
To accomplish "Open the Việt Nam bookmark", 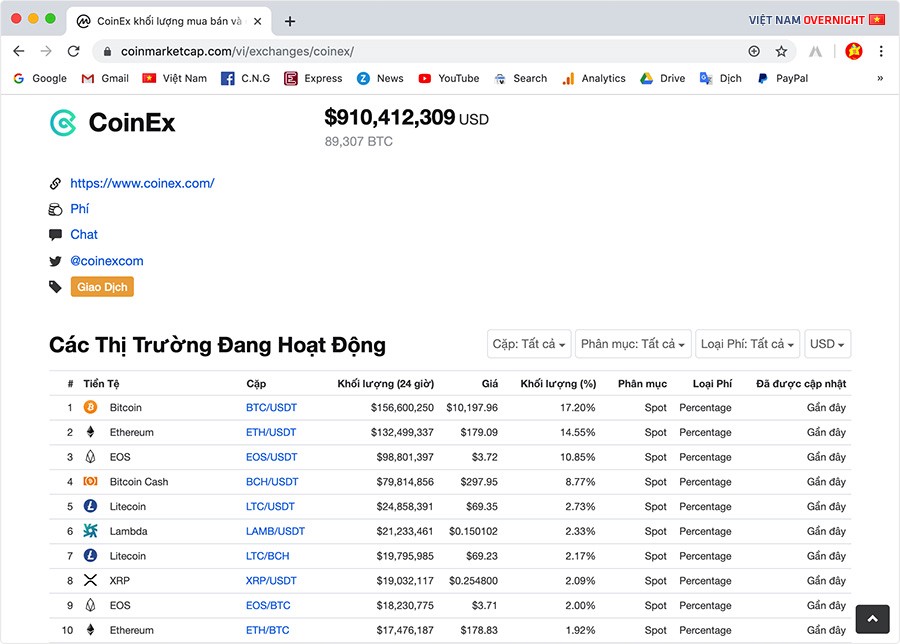I will pyautogui.click(x=174, y=78).
